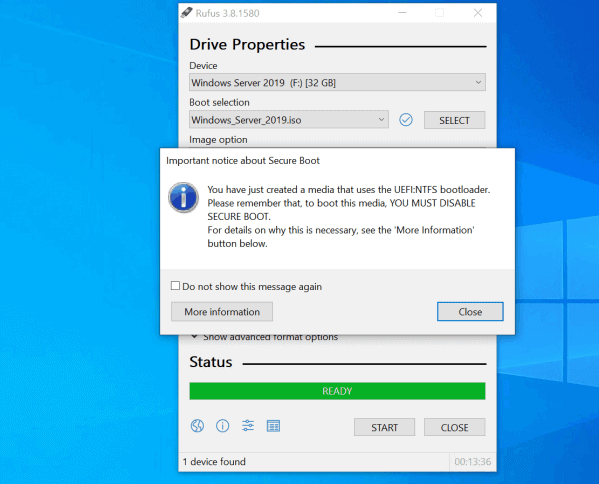This screenshot has height=484, width=599.
Task: Click the CLOSE button in Rufus
Action: click(x=455, y=427)
